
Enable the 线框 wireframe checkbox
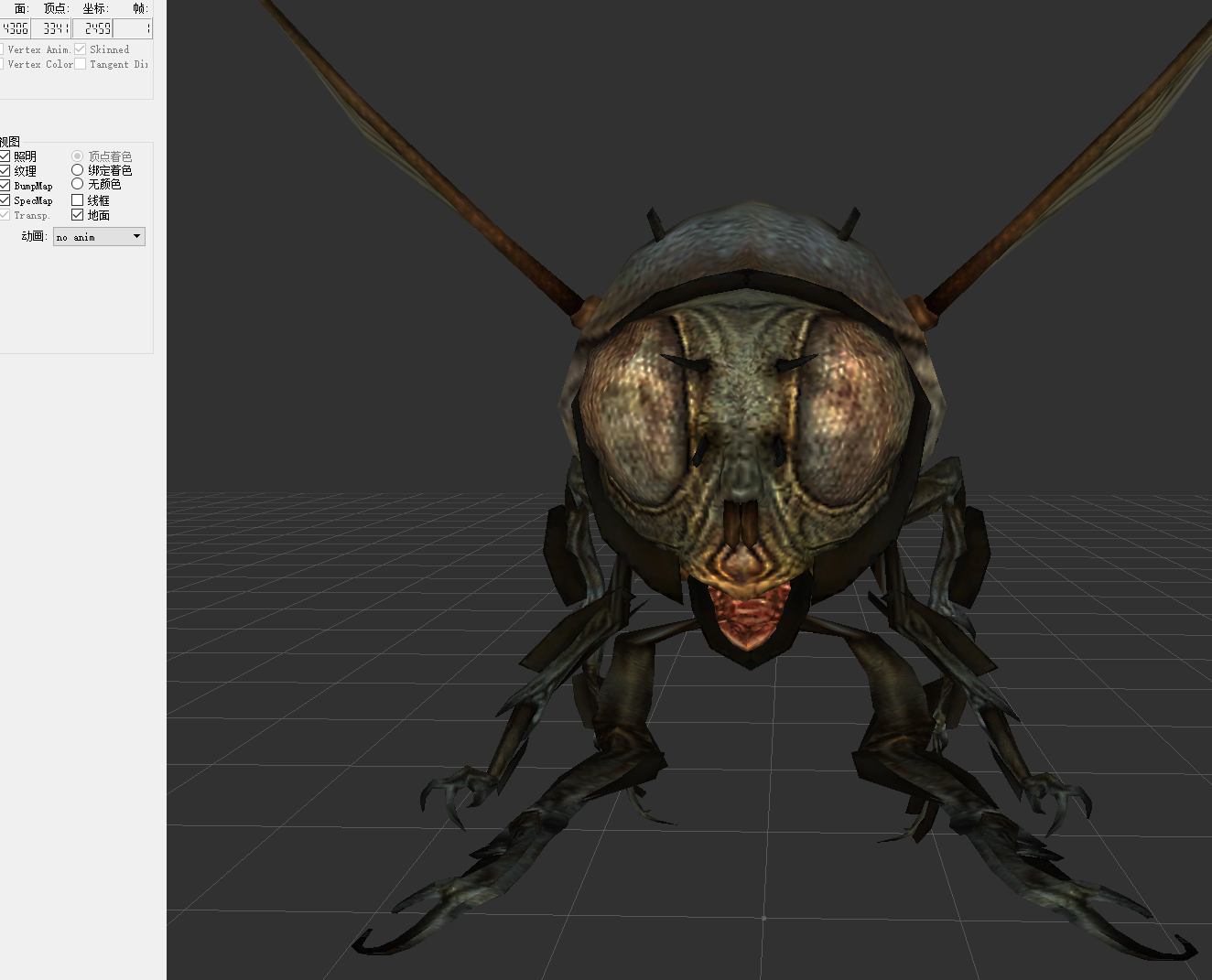click(78, 200)
